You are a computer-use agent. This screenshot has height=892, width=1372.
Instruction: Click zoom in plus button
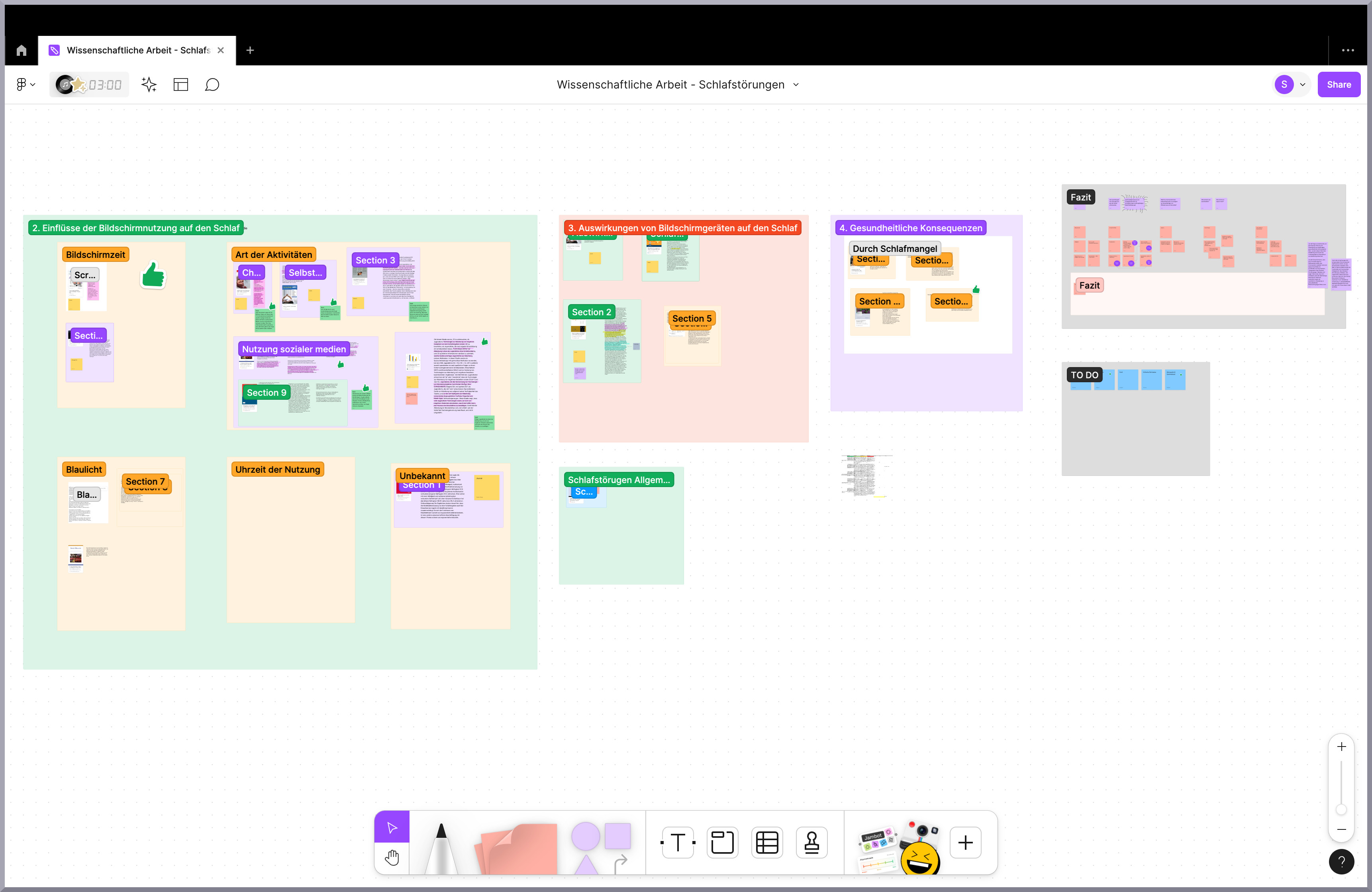coord(1341,747)
